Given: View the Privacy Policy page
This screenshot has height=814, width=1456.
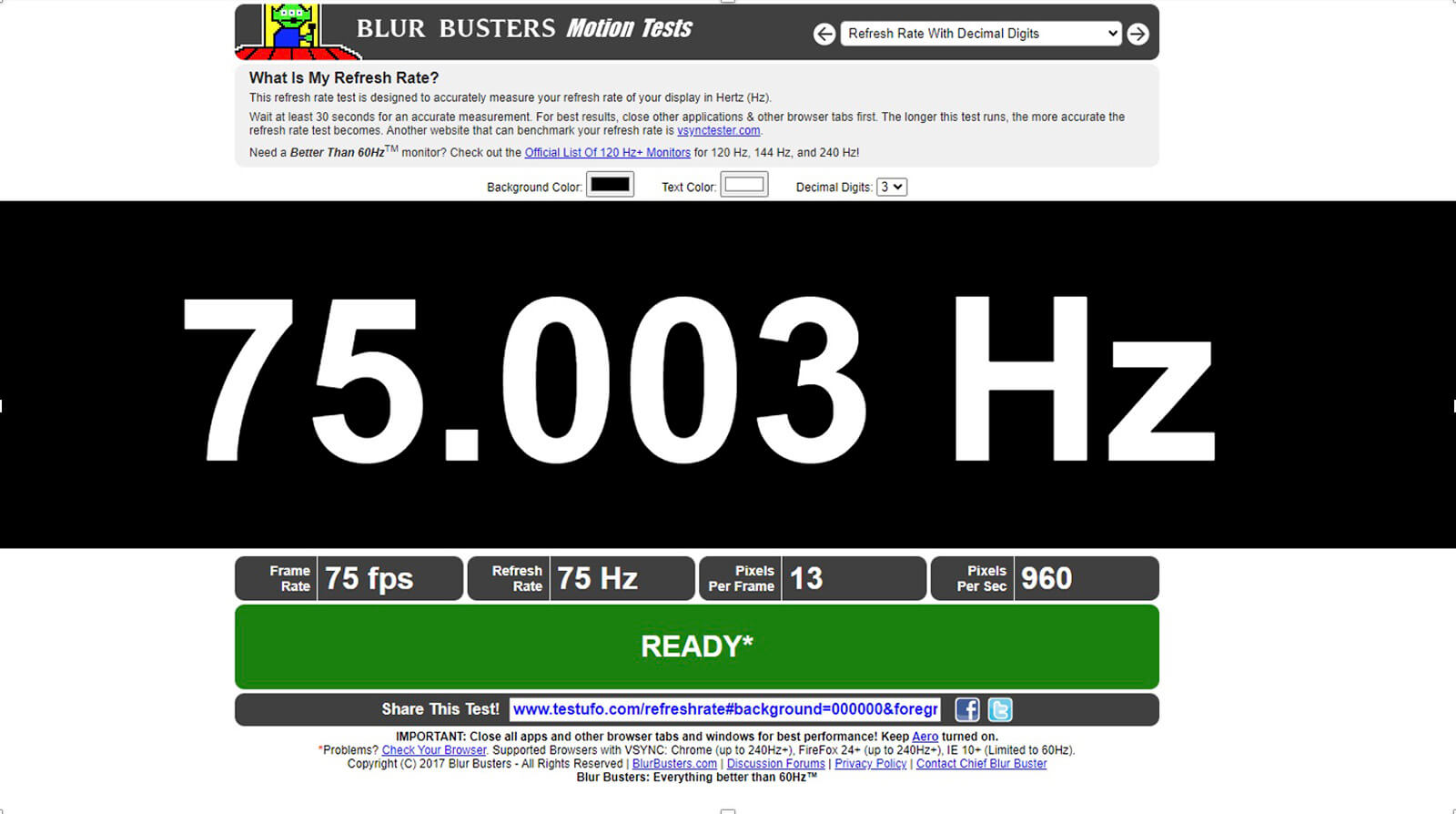Looking at the screenshot, I should 870,764.
